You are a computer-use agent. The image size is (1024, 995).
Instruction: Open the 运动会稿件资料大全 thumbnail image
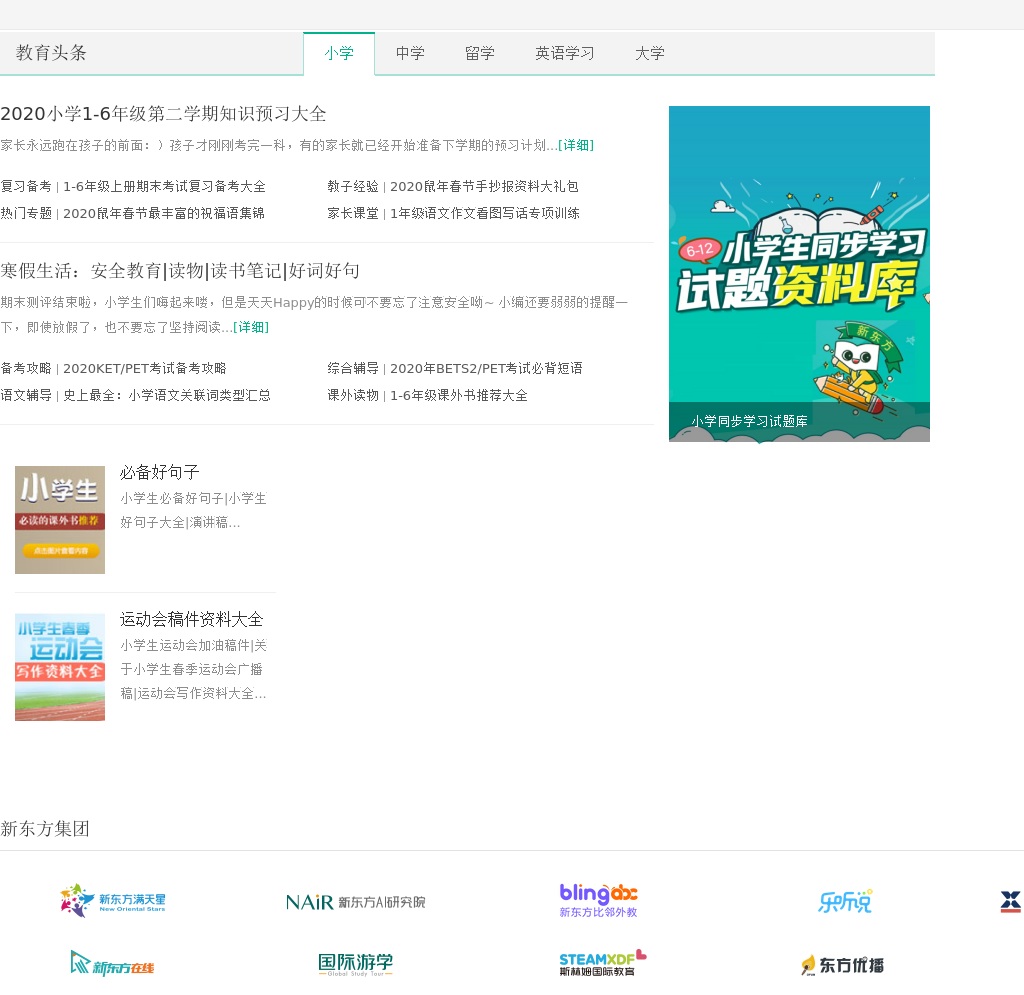click(x=60, y=667)
